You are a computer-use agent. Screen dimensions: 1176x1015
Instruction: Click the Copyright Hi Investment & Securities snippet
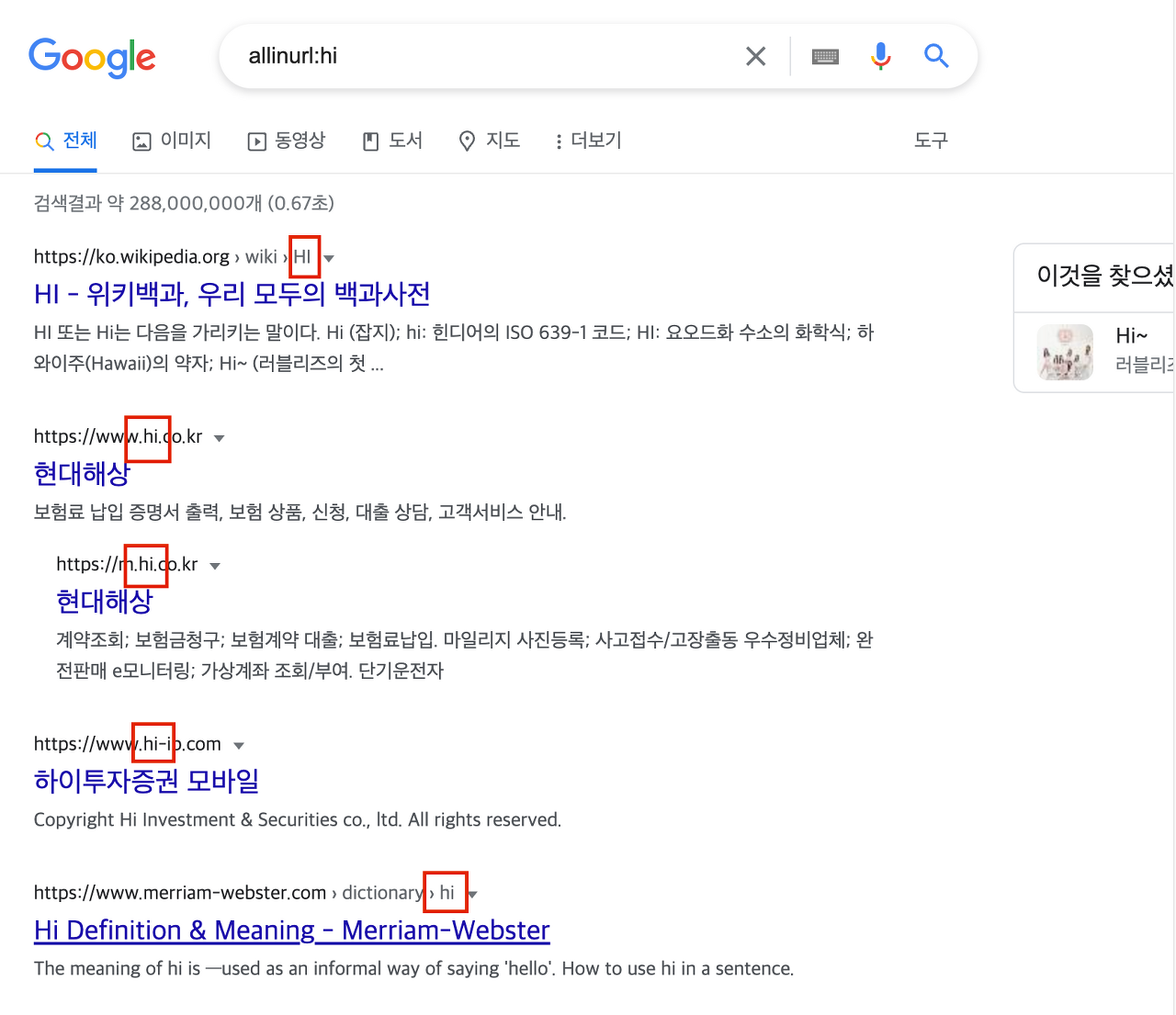point(298,819)
